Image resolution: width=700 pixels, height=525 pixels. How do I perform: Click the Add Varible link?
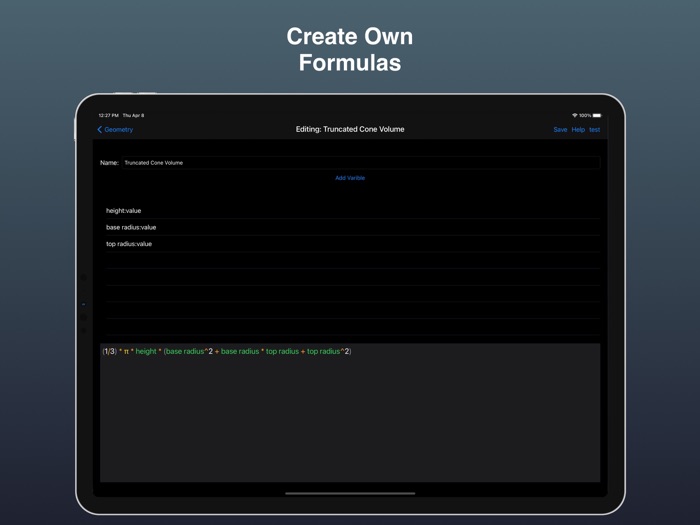(350, 178)
